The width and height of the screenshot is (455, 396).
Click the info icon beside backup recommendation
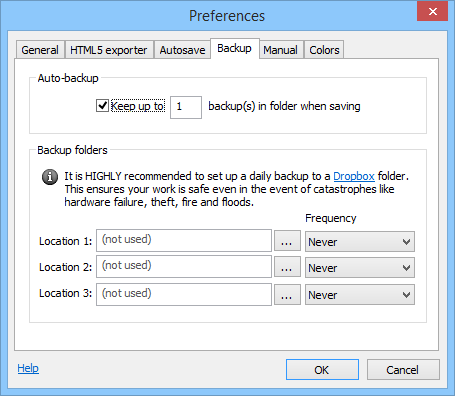[x=50, y=177]
